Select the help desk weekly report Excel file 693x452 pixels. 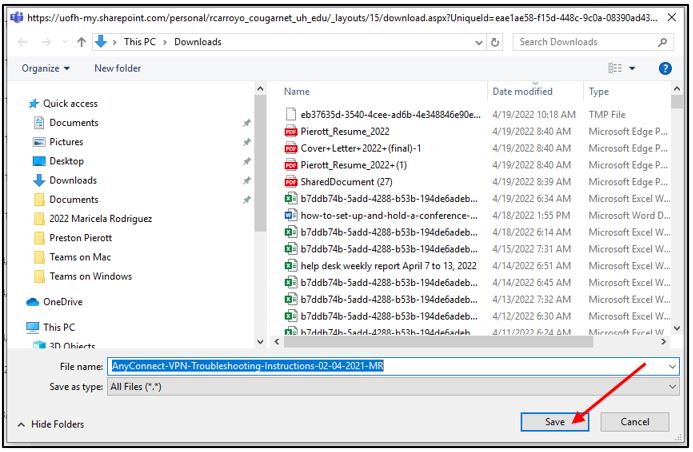click(x=388, y=265)
